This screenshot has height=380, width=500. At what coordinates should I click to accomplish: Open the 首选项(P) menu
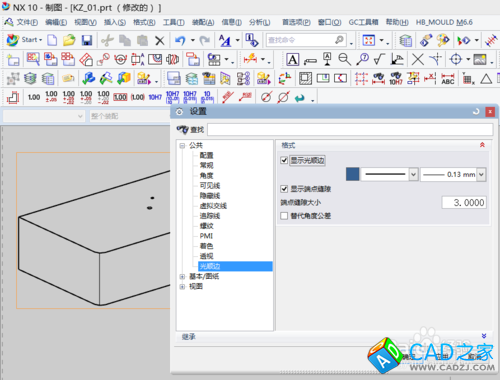[296, 22]
